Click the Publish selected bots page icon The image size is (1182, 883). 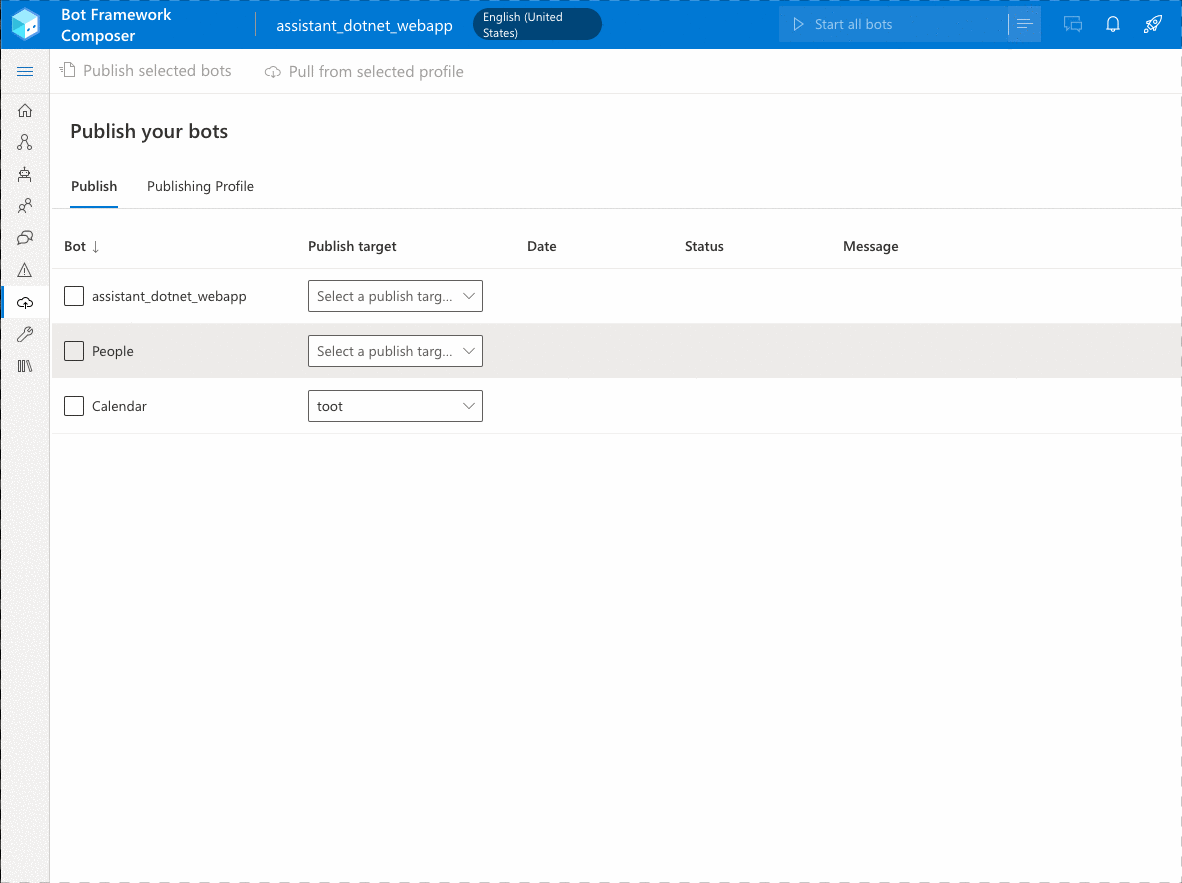[68, 70]
